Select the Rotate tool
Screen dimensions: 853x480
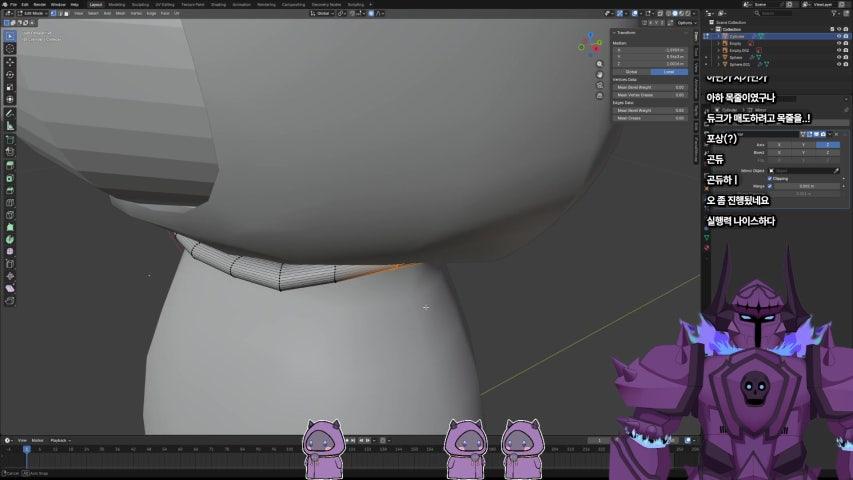[x=10, y=75]
